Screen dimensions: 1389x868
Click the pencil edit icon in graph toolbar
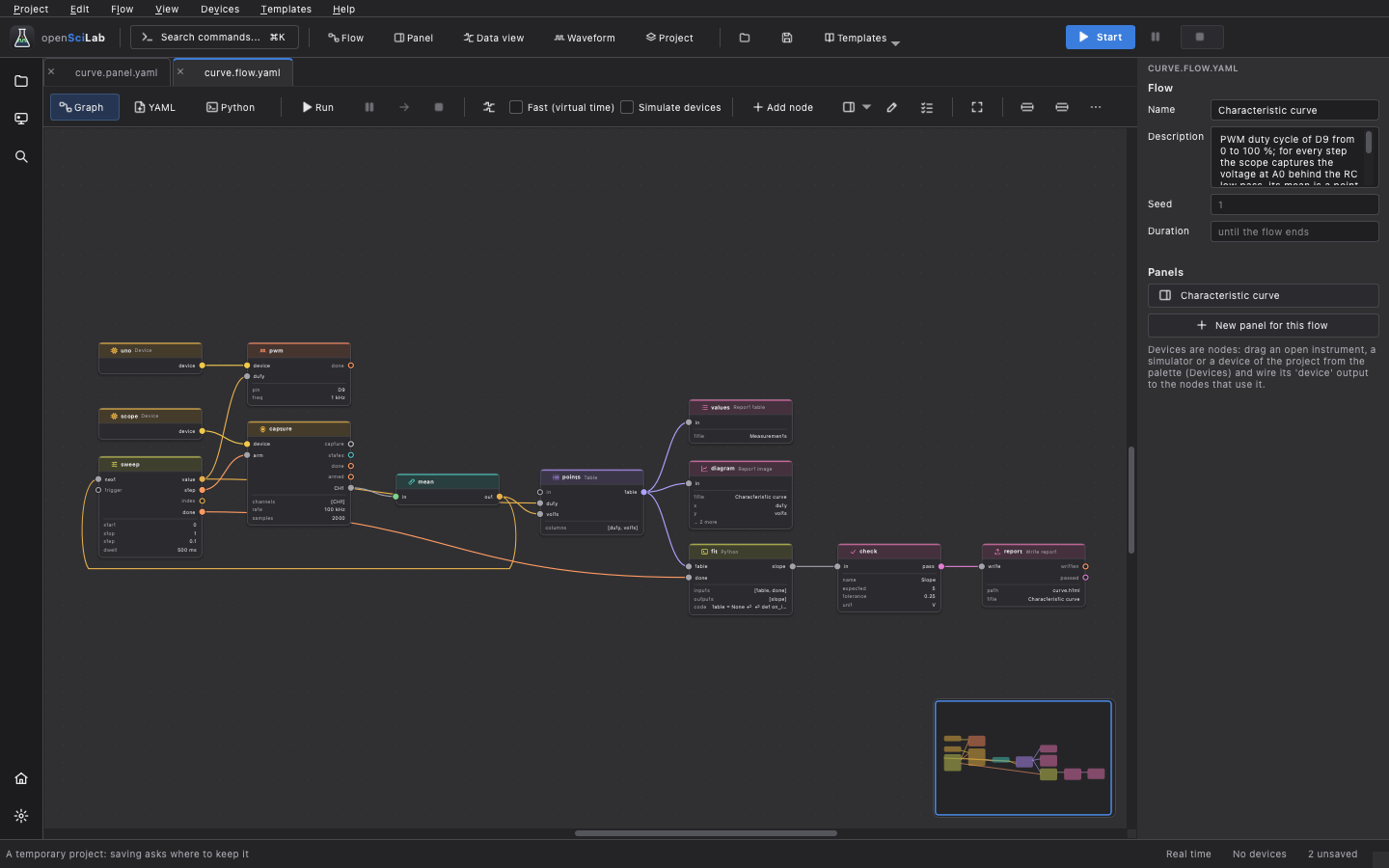click(892, 107)
